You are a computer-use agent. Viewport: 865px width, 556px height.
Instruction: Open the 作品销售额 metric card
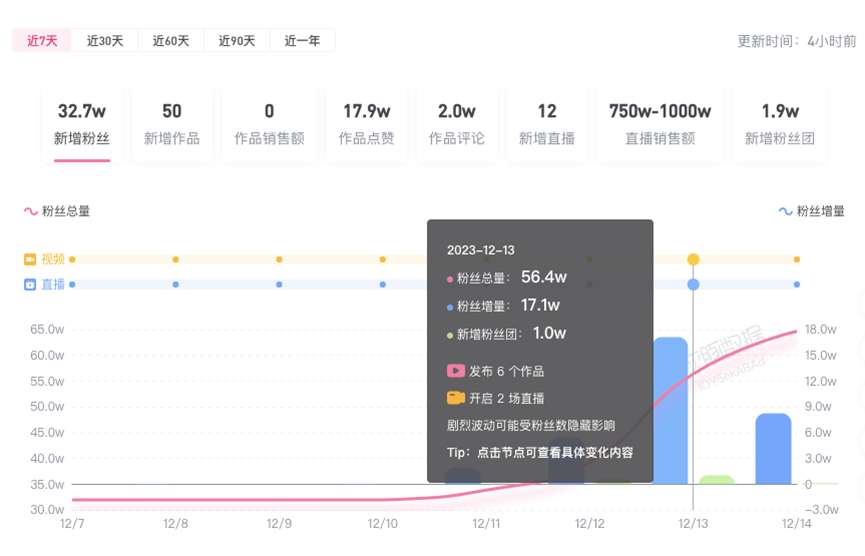tap(269, 124)
